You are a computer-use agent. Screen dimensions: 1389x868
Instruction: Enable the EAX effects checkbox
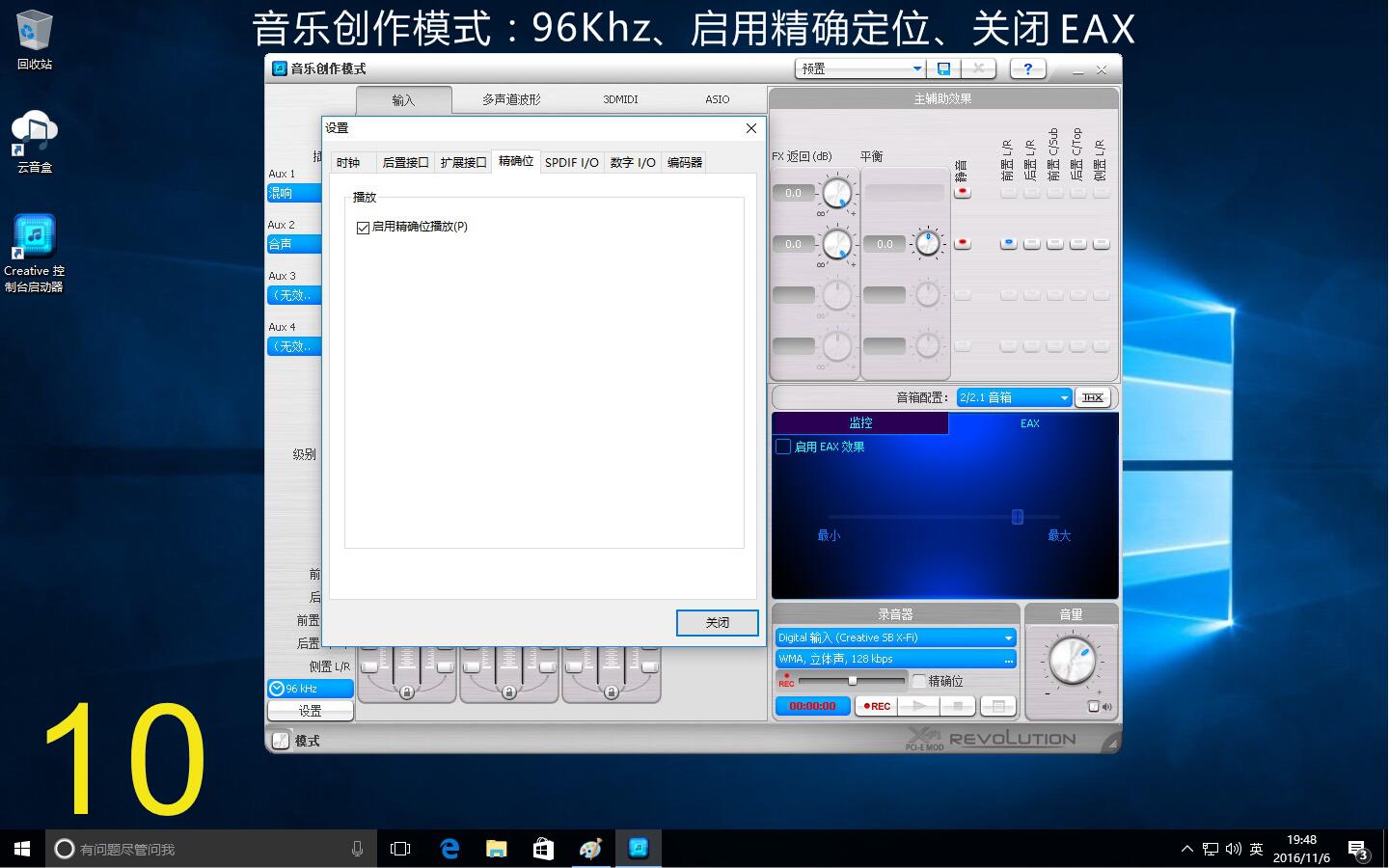[x=783, y=447]
